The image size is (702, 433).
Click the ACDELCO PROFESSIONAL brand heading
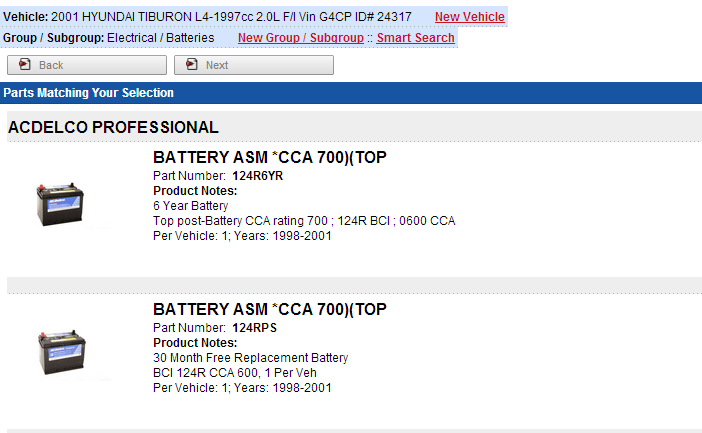pyautogui.click(x=113, y=127)
